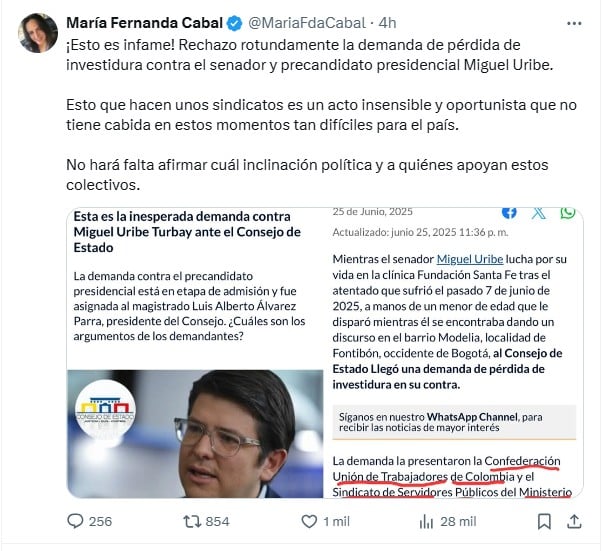Open the @MariaFdaCabal handle link
Image resolution: width=602 pixels, height=551 pixels.
pyautogui.click(x=307, y=23)
